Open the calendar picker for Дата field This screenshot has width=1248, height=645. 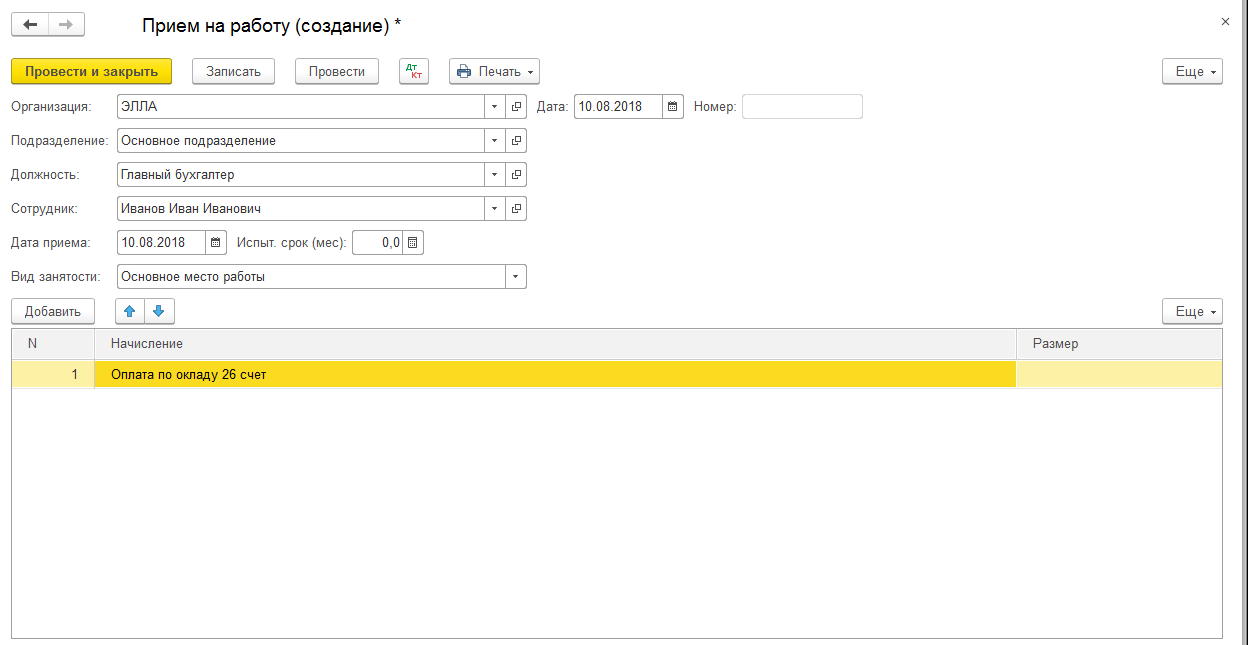[673, 107]
